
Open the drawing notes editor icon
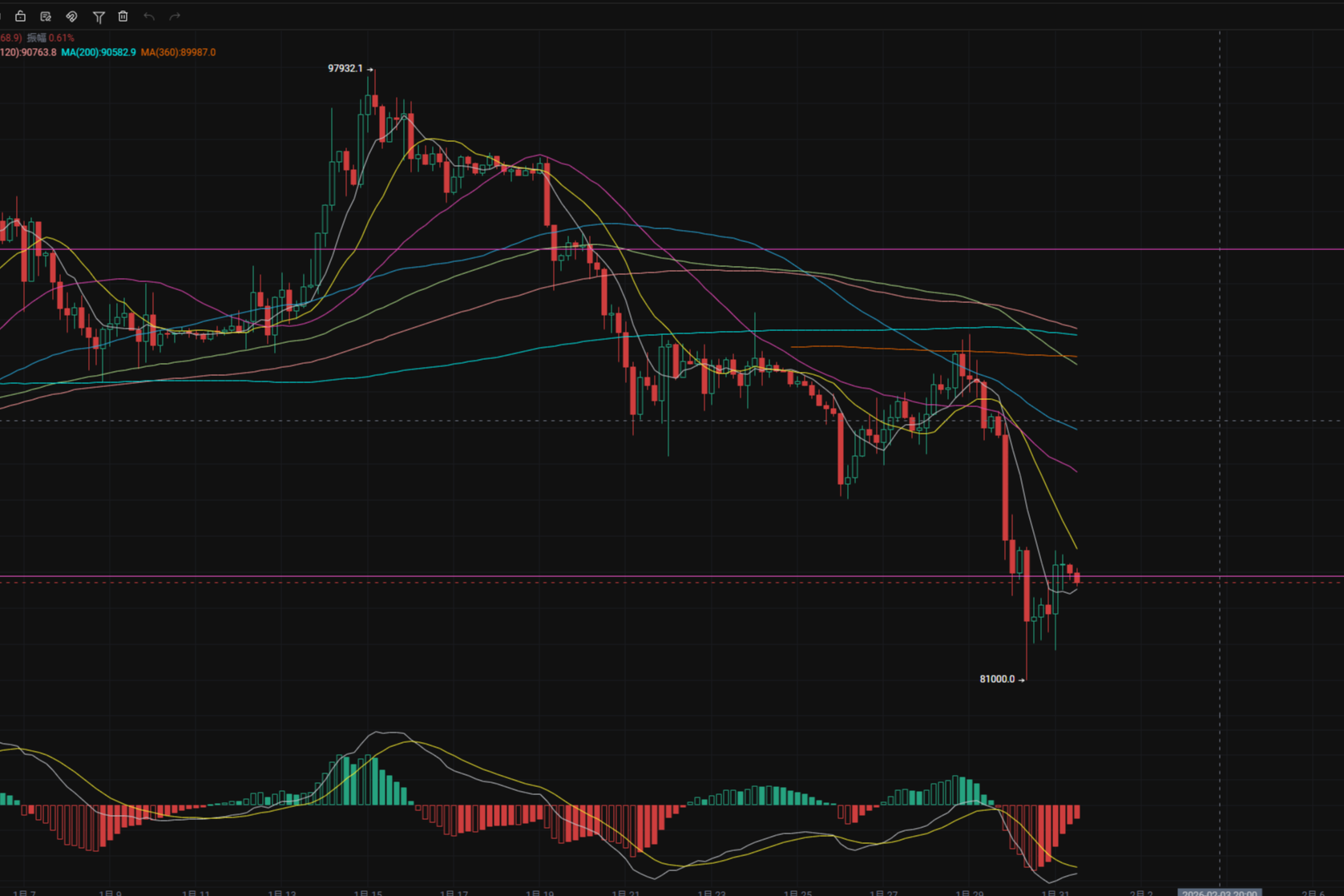tap(45, 16)
